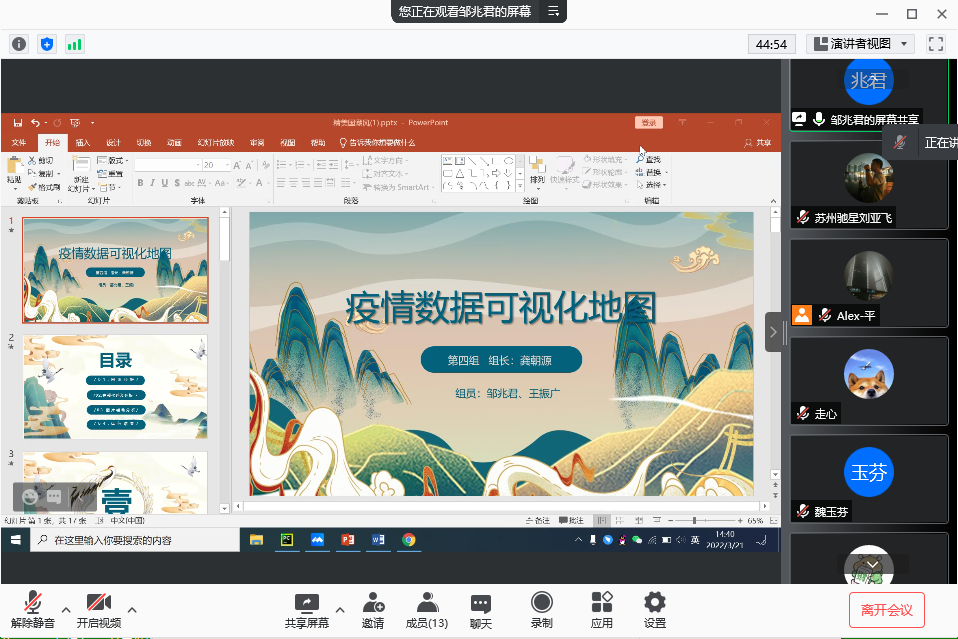Open the screen-sharing options menu at top
The image size is (958, 639).
[553, 12]
